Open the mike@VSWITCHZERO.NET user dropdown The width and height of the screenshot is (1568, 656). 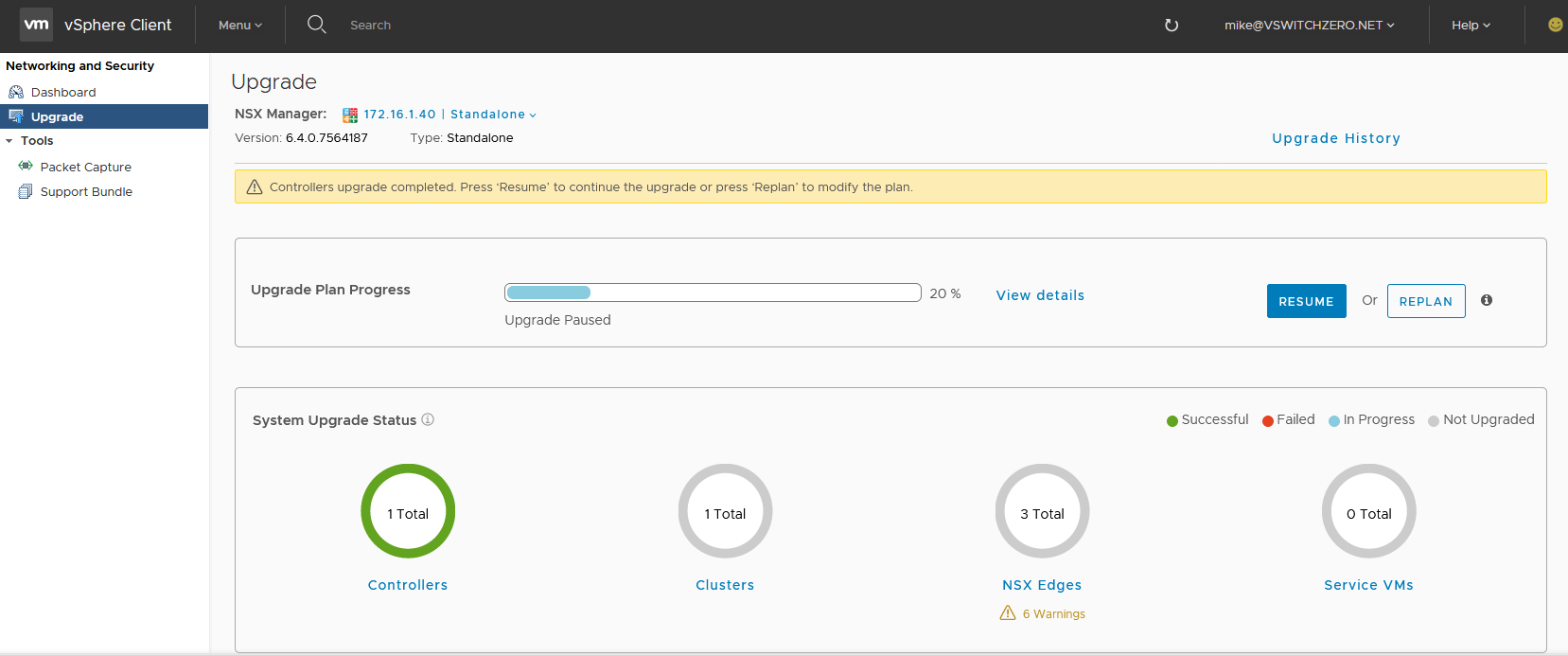click(1309, 26)
